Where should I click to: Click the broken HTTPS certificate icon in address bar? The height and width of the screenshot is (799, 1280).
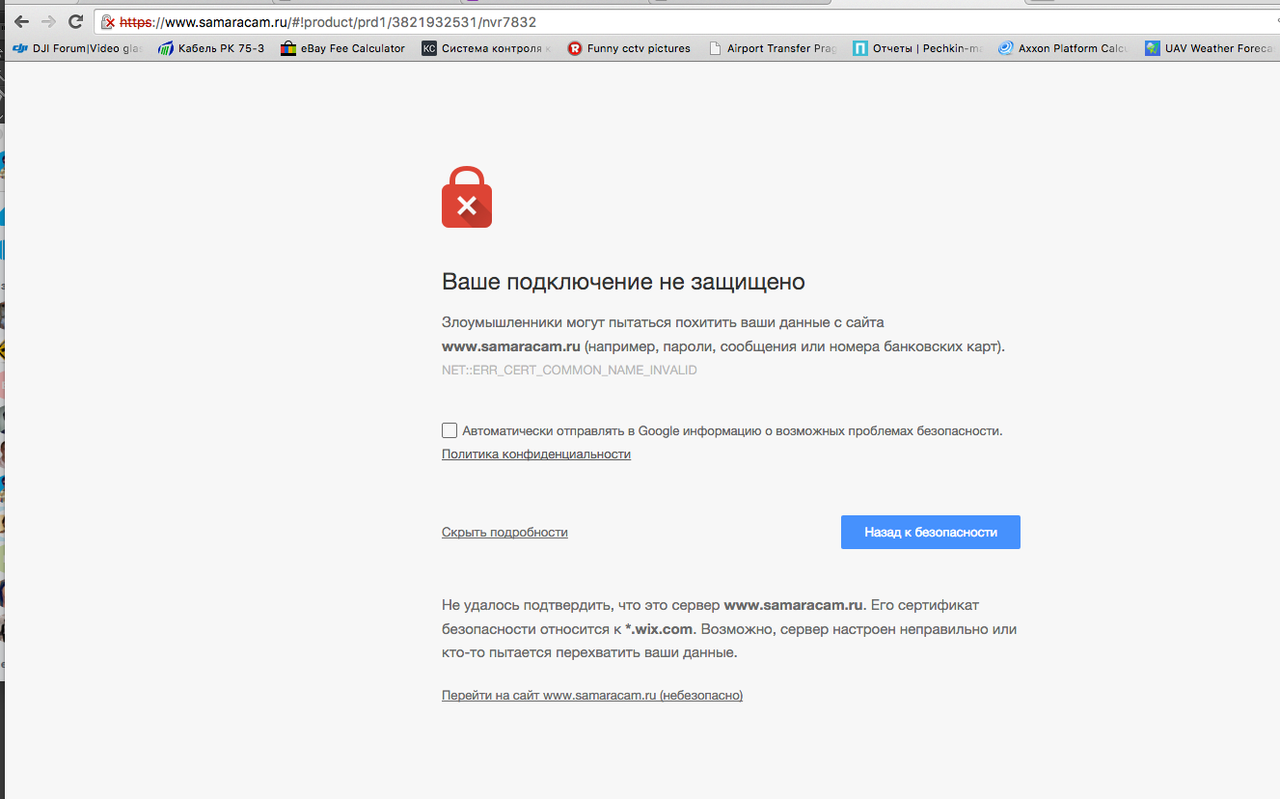(x=108, y=22)
